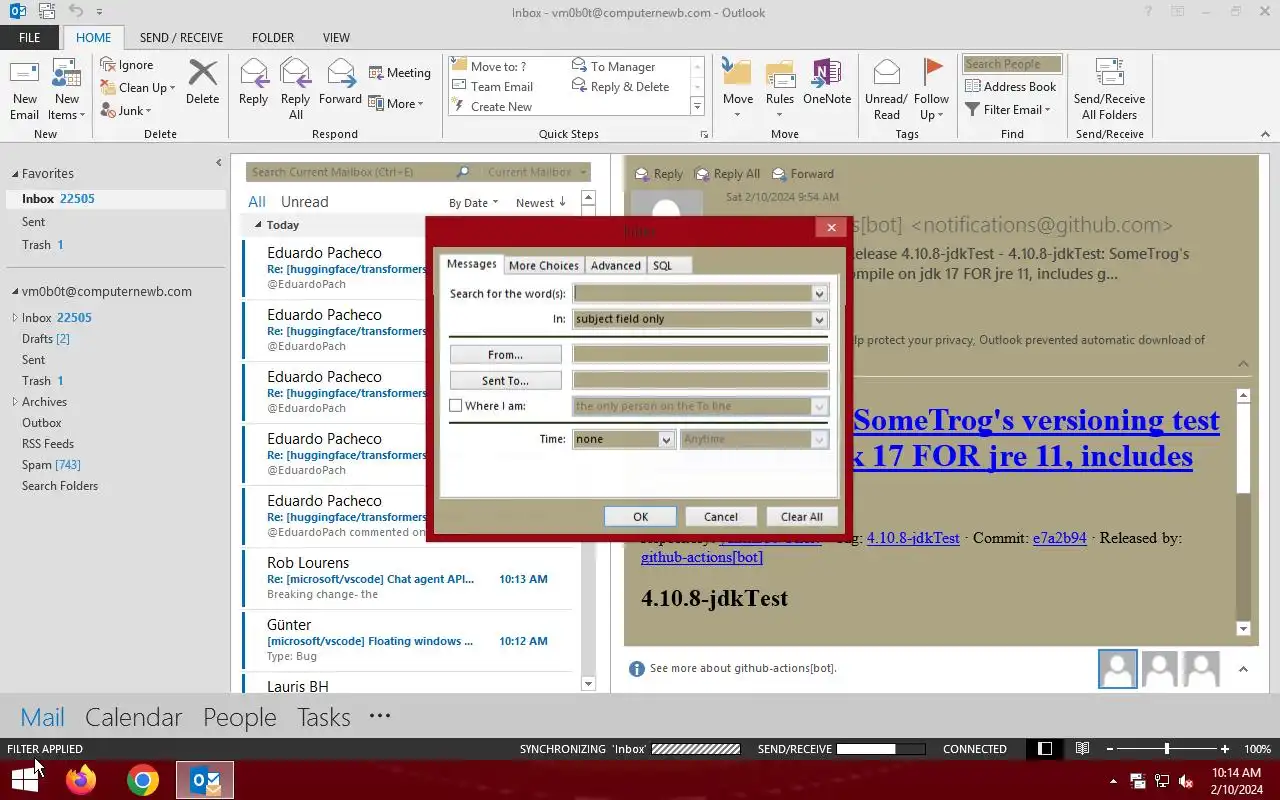Select the Drafts folder
The width and height of the screenshot is (1280, 800).
[x=46, y=339]
